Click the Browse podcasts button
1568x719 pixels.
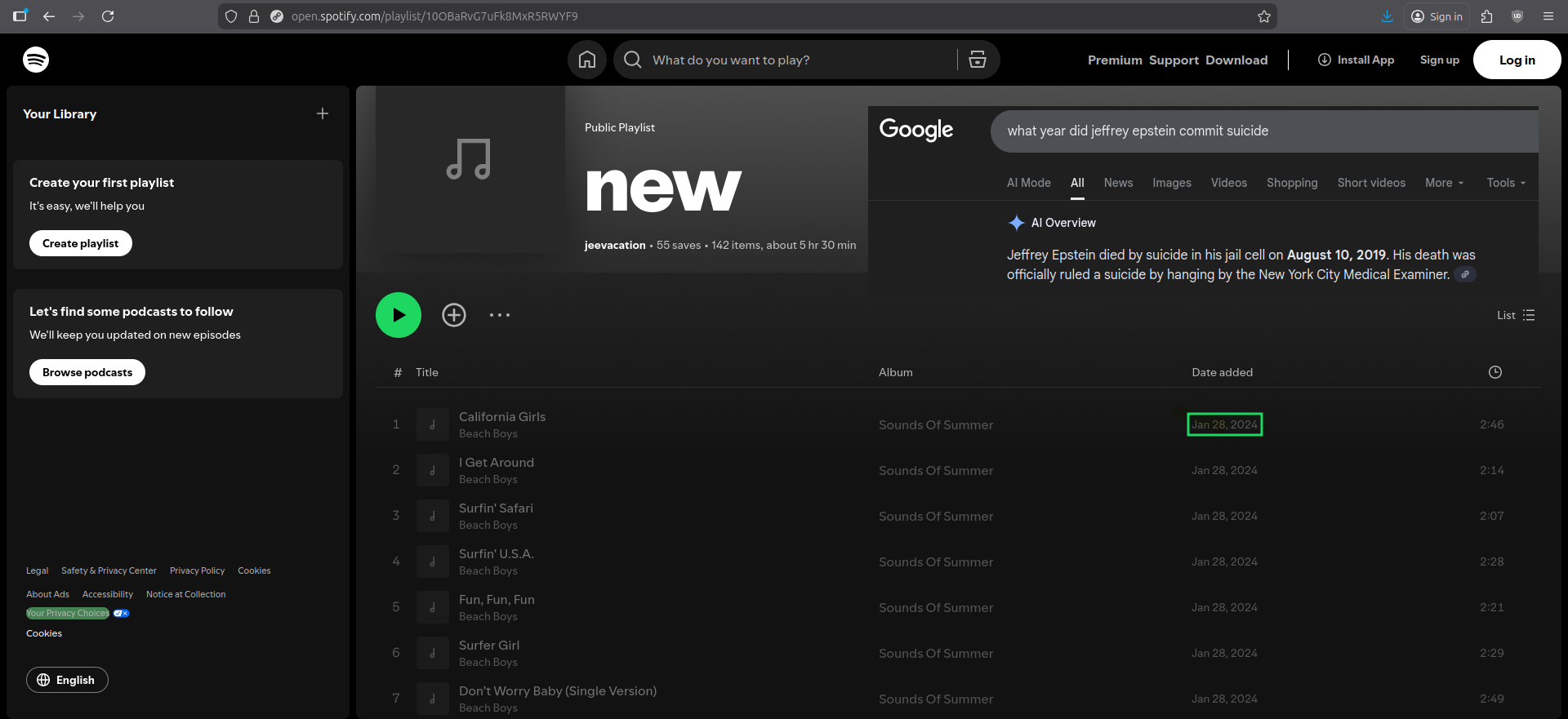[x=87, y=372]
